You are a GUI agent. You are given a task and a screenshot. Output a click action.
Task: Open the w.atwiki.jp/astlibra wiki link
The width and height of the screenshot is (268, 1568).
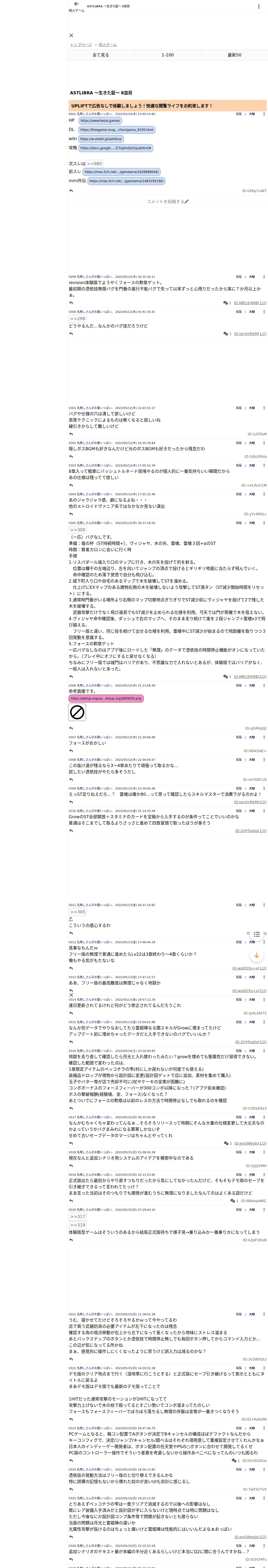coord(101,139)
